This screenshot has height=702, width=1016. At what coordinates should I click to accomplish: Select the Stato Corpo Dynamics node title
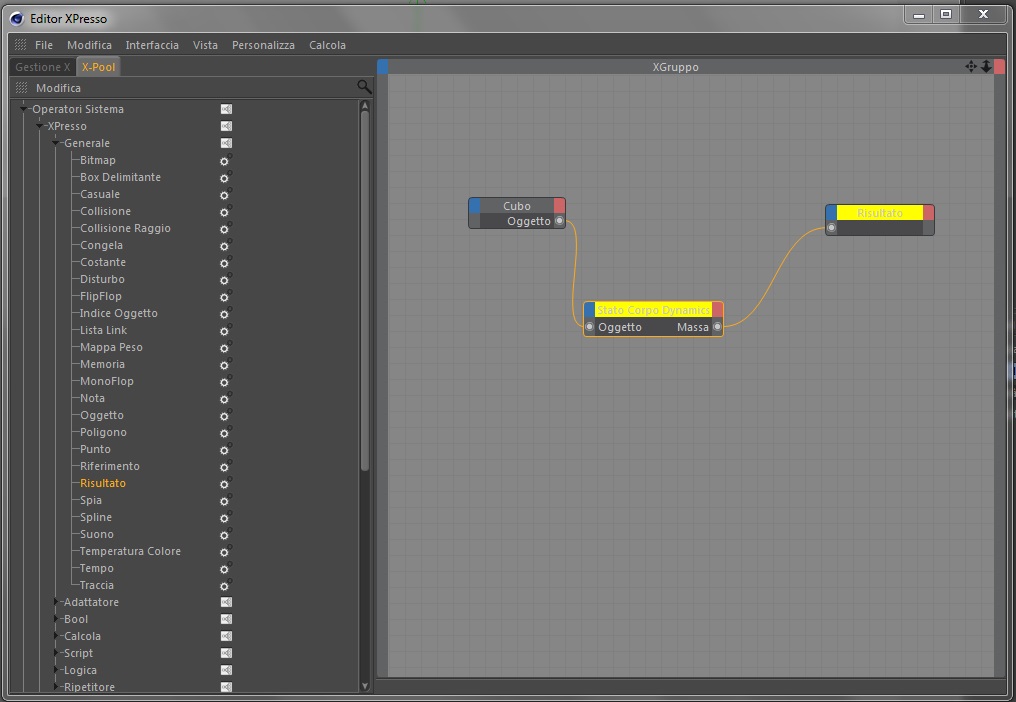tap(653, 310)
